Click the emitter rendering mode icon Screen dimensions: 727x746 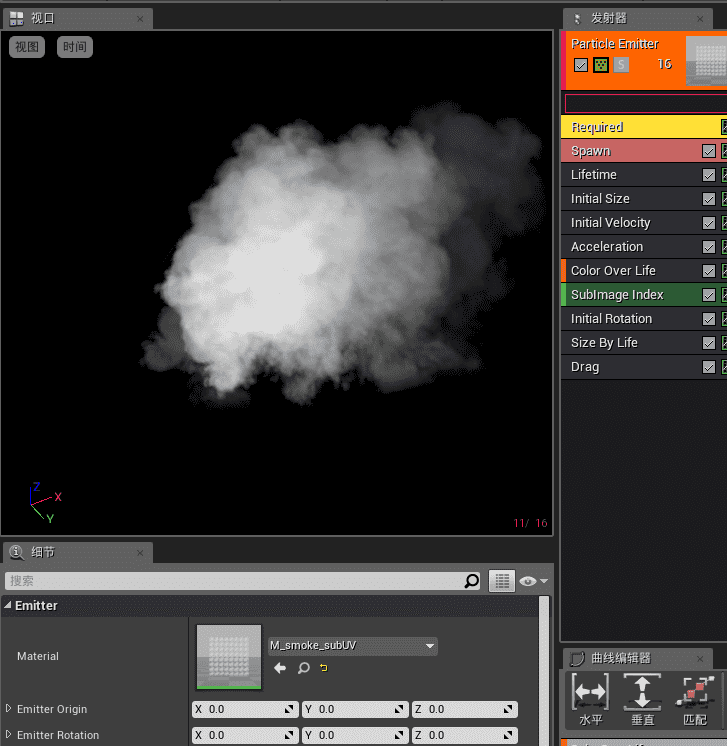click(x=601, y=65)
